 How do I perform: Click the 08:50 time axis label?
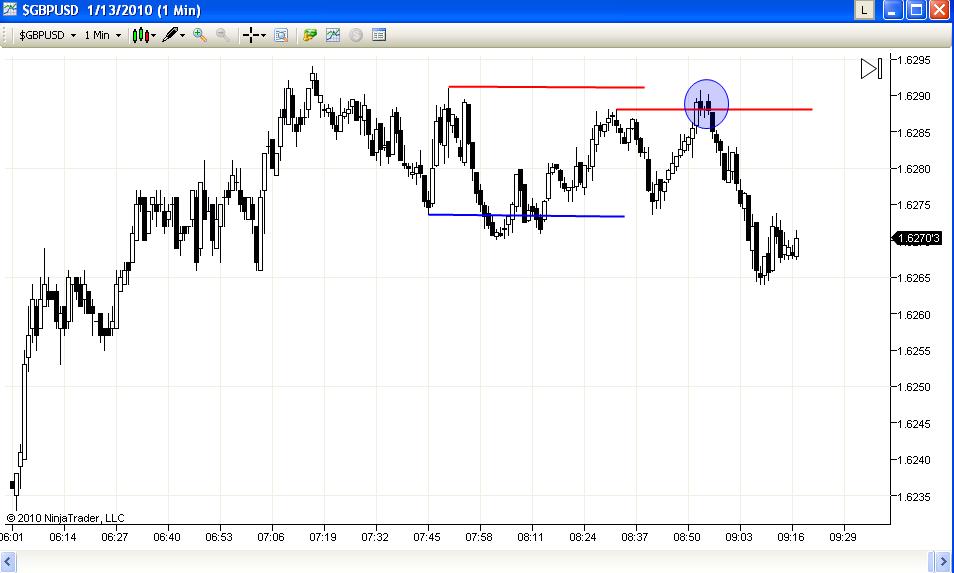click(687, 537)
